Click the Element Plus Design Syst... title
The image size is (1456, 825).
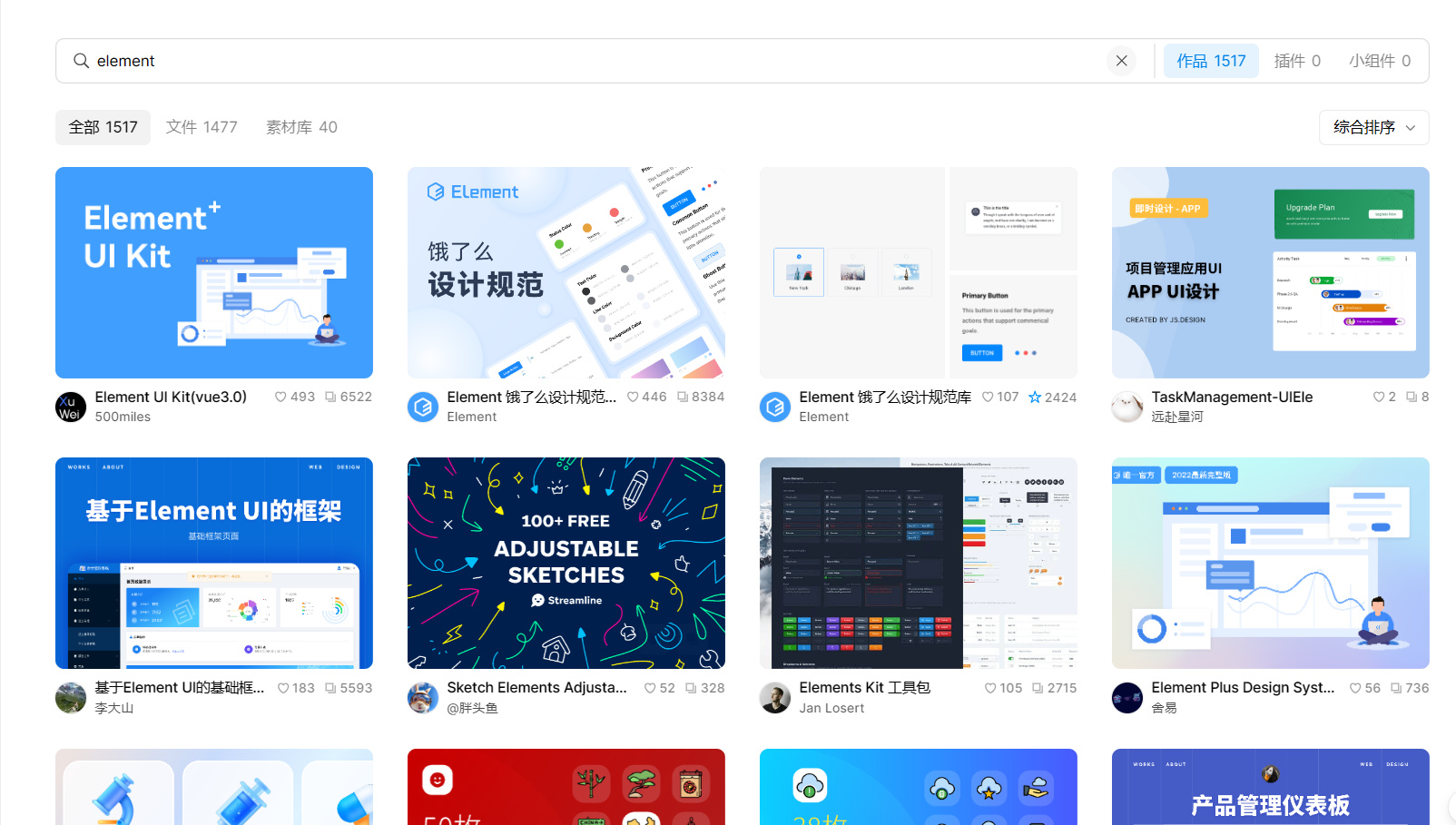click(x=1243, y=687)
